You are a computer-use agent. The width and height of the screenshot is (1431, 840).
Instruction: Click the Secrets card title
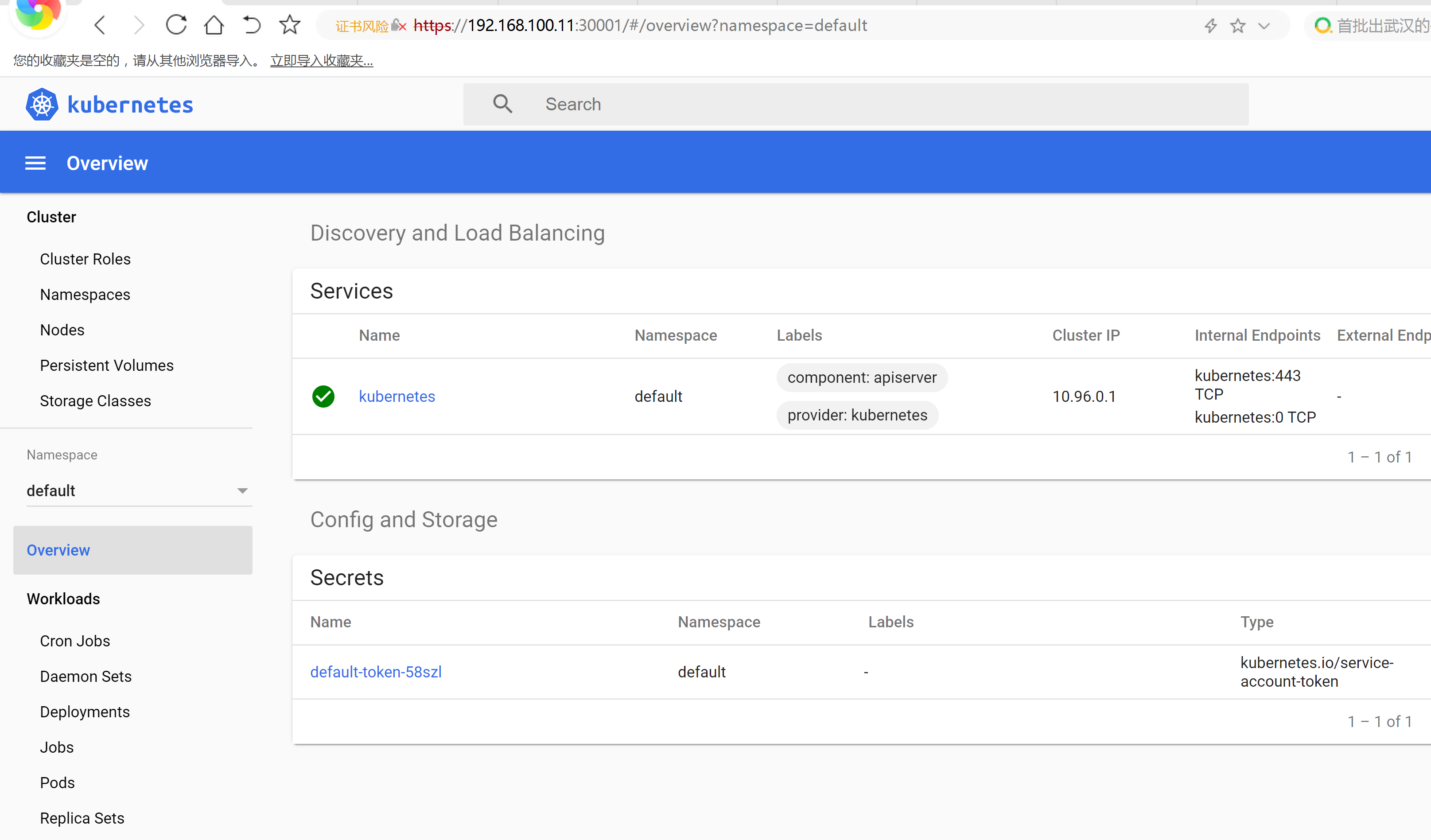(347, 578)
